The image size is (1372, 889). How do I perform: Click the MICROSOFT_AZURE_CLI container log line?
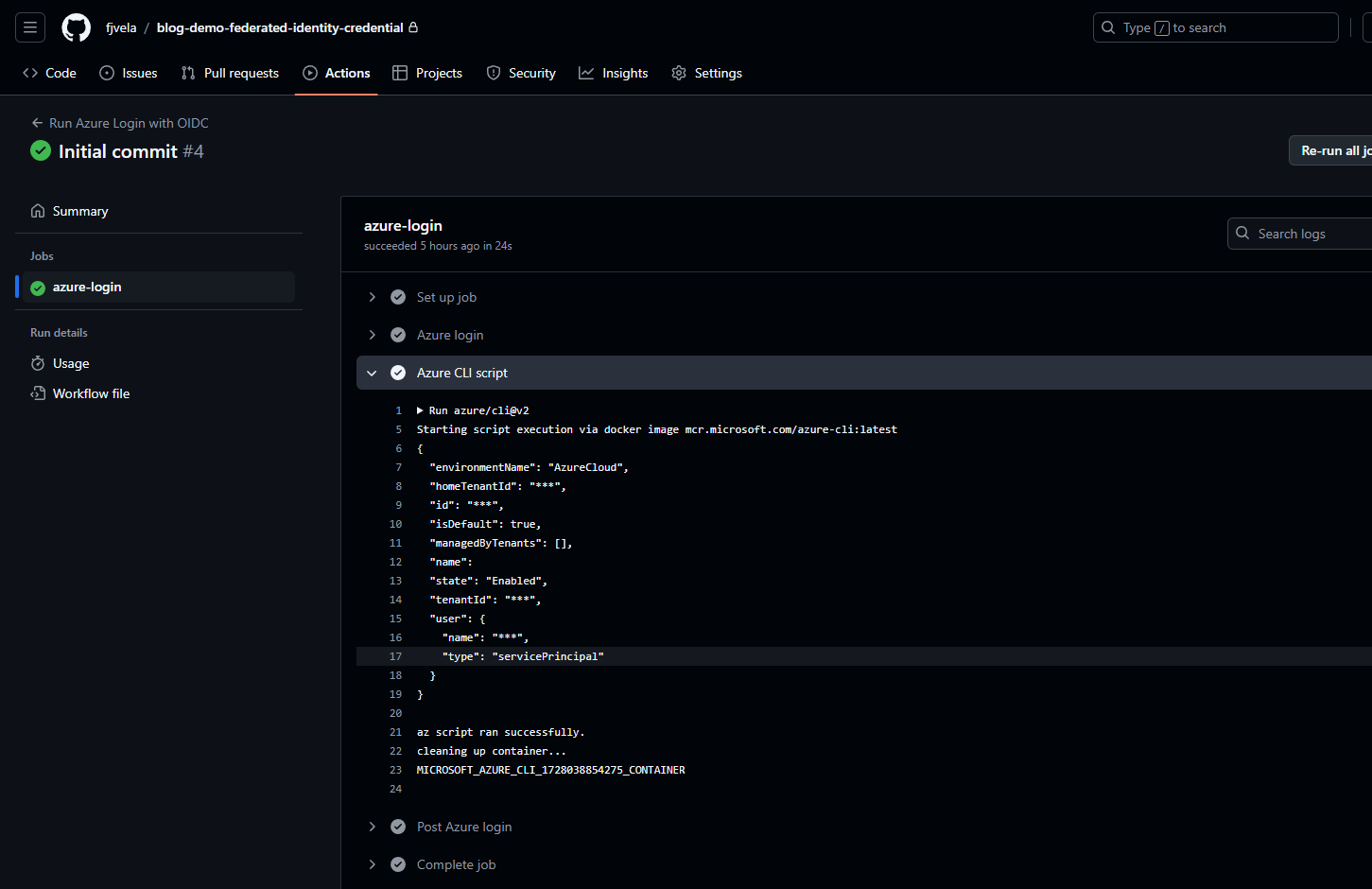[x=550, y=770]
